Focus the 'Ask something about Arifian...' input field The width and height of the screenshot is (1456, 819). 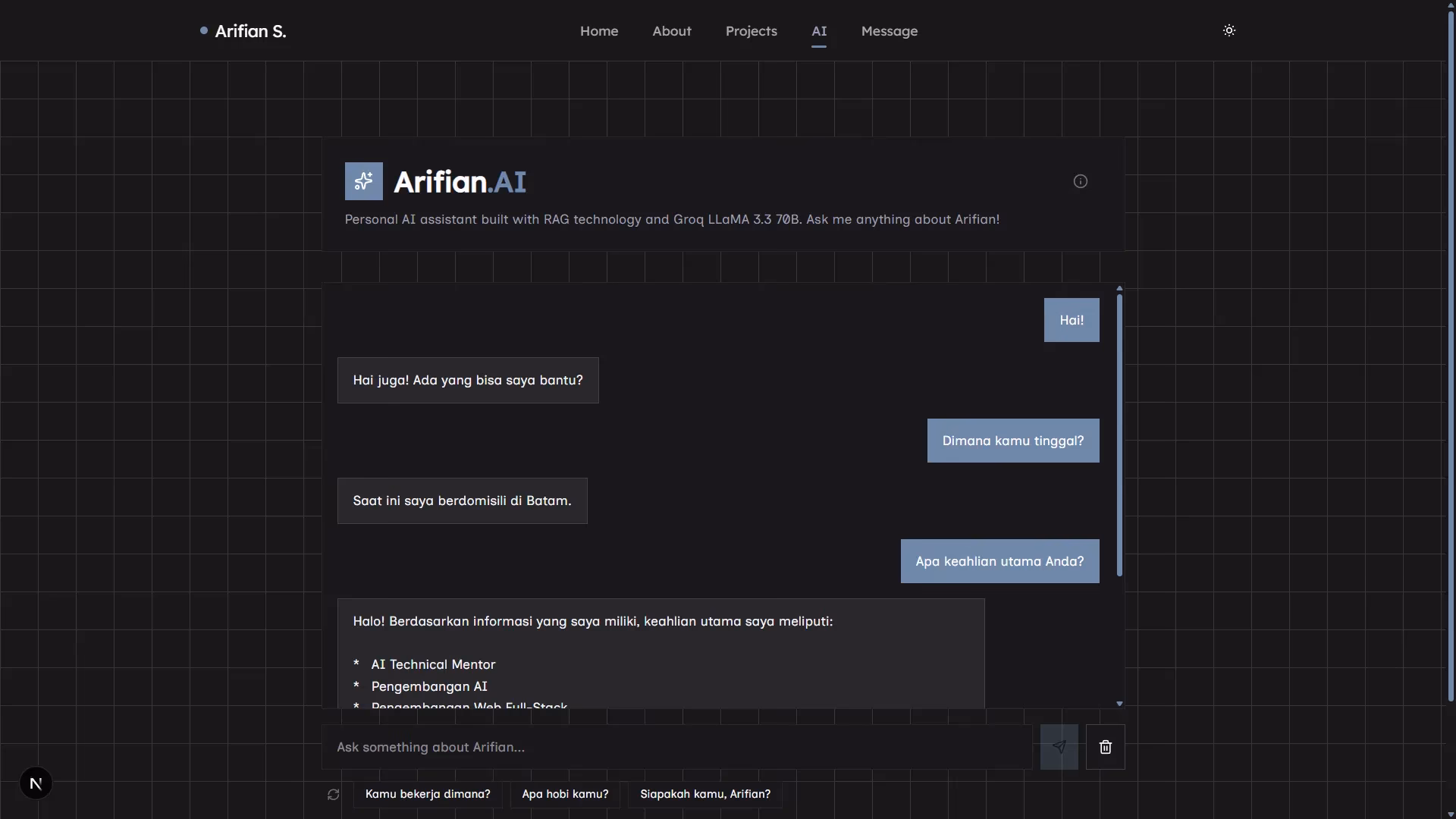click(675, 747)
